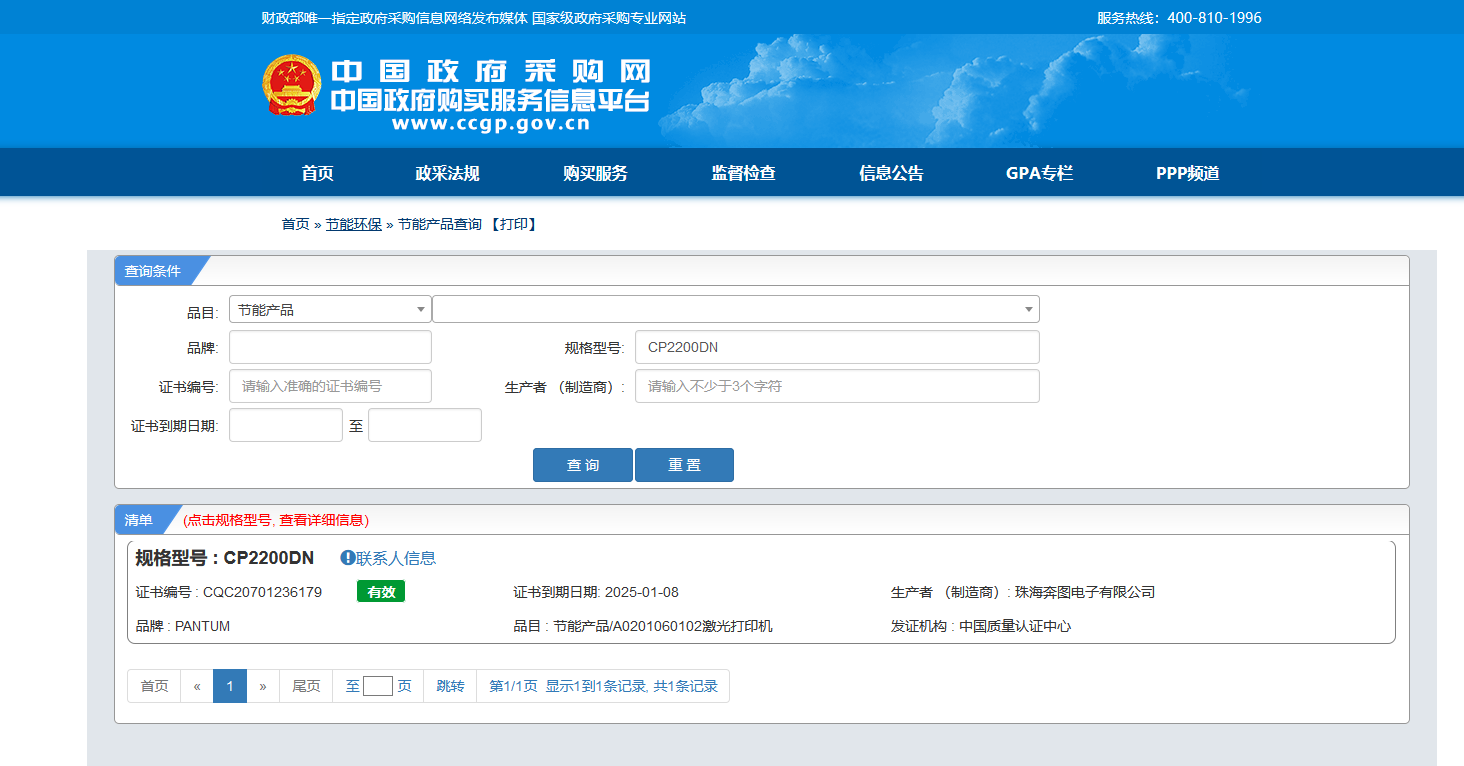Image resolution: width=1464 pixels, height=766 pixels.
Task: Focus the 品牌 brand input field
Action: [330, 347]
